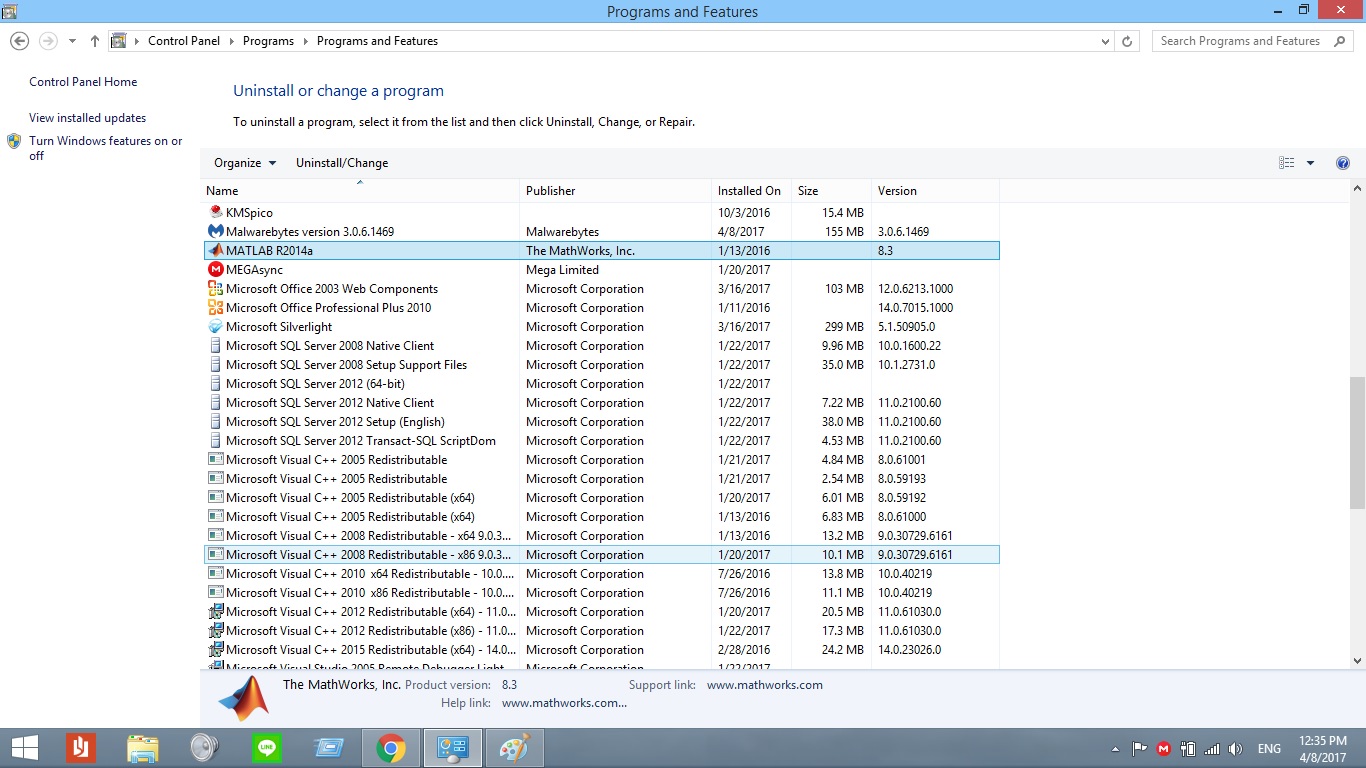The height and width of the screenshot is (768, 1366).
Task: Click the MATLAB R2014a program icon
Action: (215, 251)
